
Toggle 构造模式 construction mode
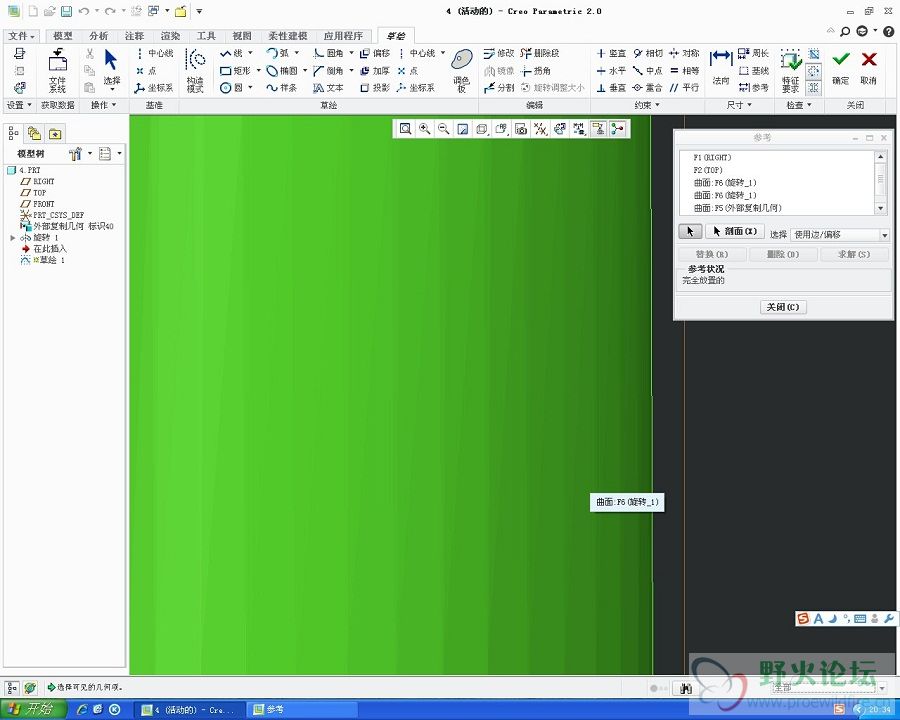pyautogui.click(x=195, y=71)
